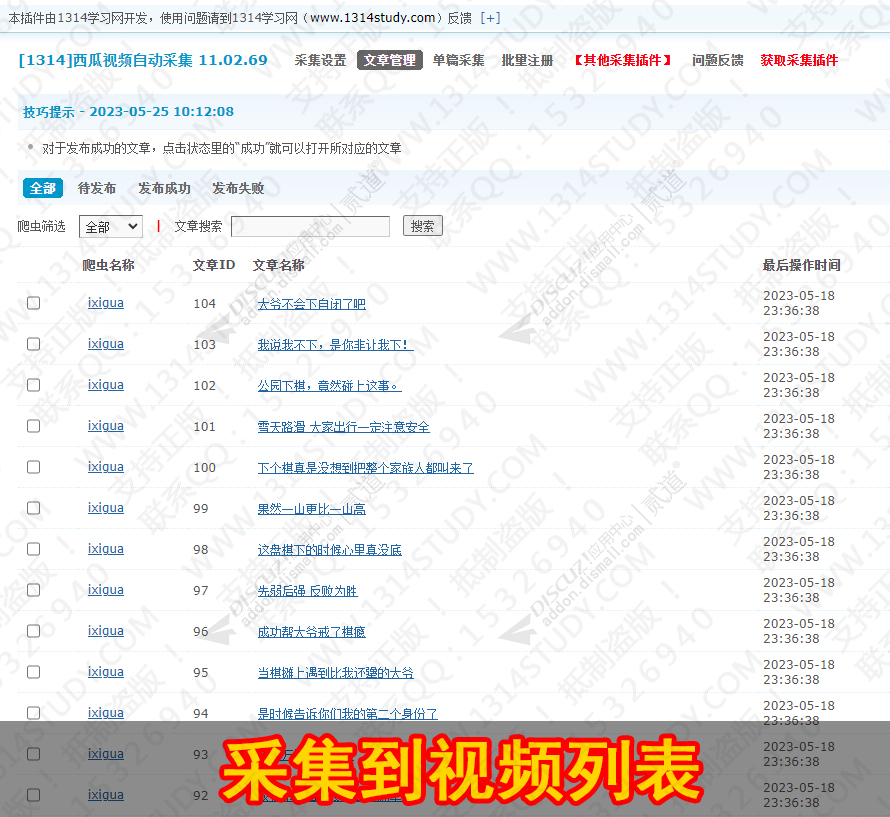Click the ixigua link in row 94
890x817 pixels.
tap(106, 713)
